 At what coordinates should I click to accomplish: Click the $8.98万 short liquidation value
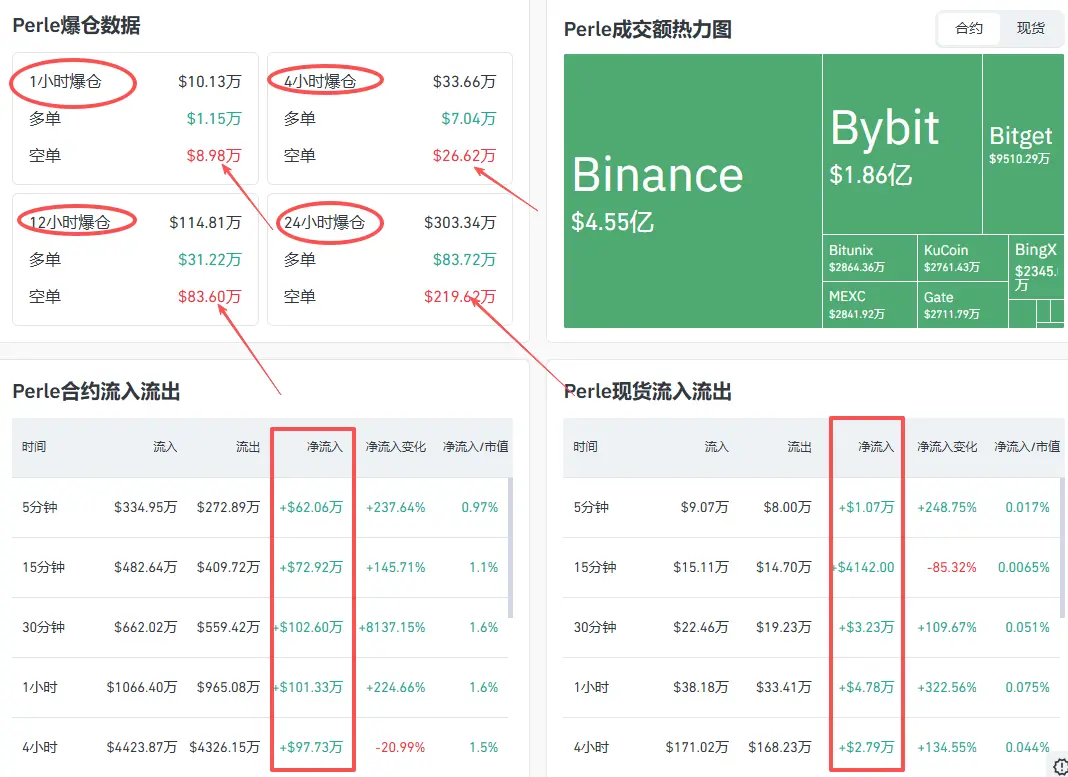[x=214, y=156]
